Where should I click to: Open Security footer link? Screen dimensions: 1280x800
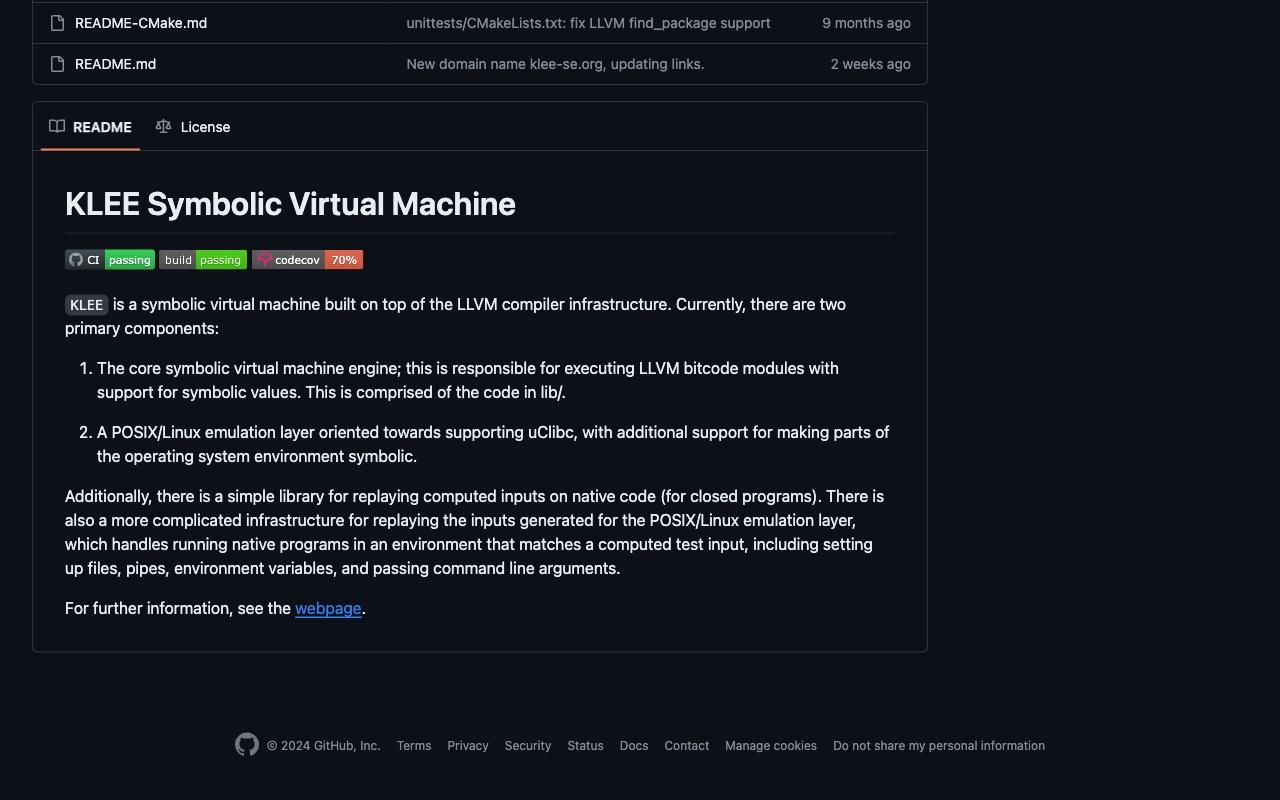(x=528, y=746)
